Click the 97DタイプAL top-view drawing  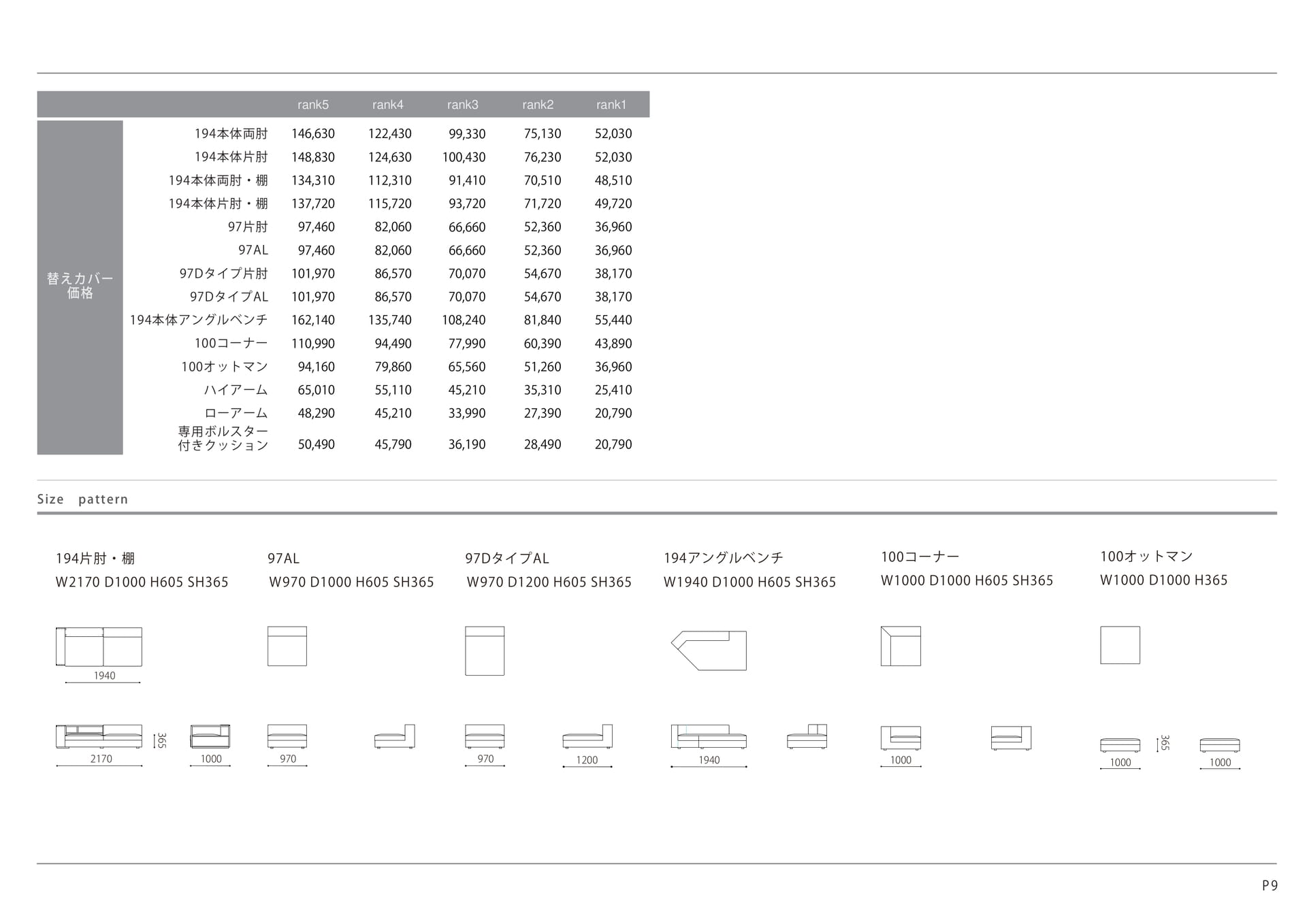[x=485, y=650]
